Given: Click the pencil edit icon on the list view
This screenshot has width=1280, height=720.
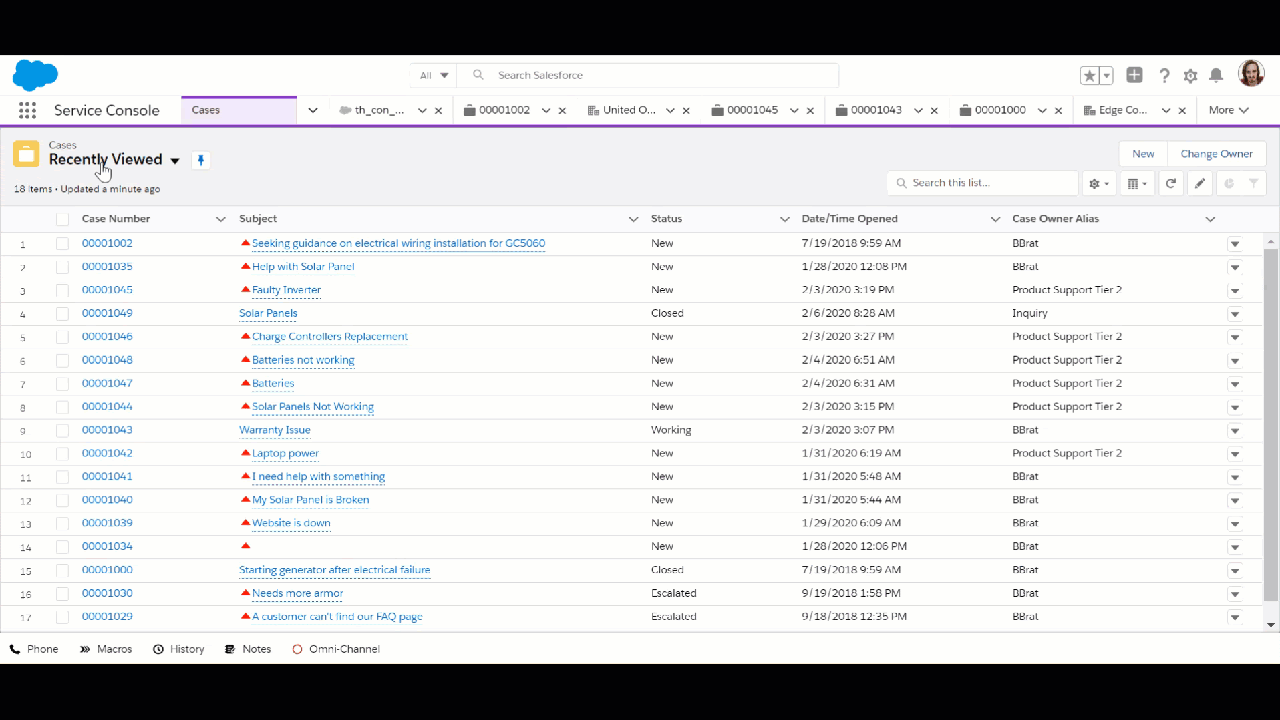Looking at the screenshot, I should 1200,183.
